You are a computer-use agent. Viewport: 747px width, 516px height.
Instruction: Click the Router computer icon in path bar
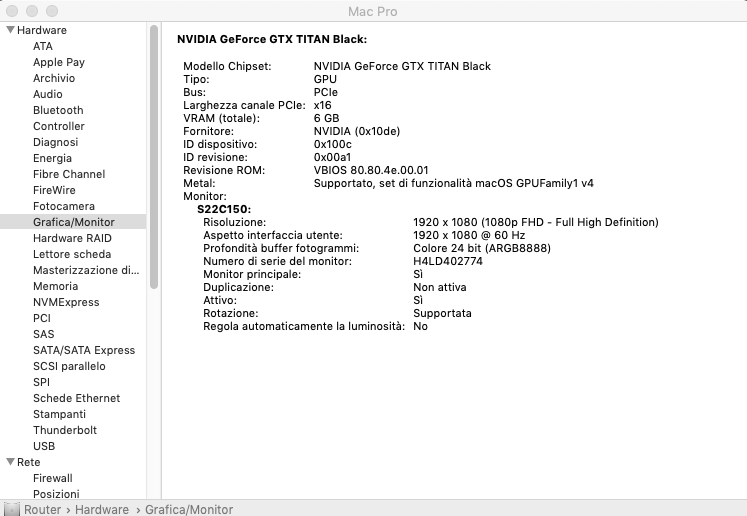click(x=11, y=509)
